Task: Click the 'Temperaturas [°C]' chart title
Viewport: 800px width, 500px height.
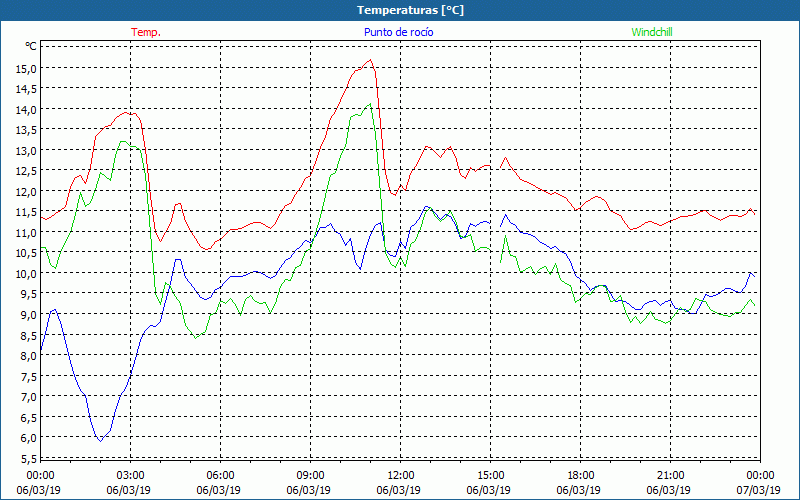Action: (x=410, y=10)
